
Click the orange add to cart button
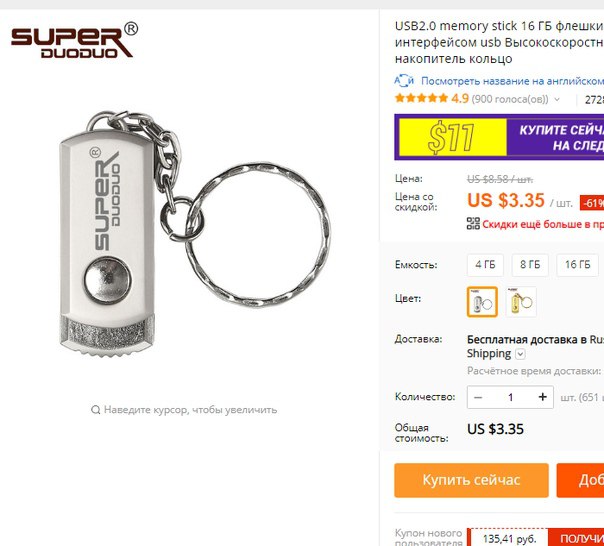click(580, 480)
